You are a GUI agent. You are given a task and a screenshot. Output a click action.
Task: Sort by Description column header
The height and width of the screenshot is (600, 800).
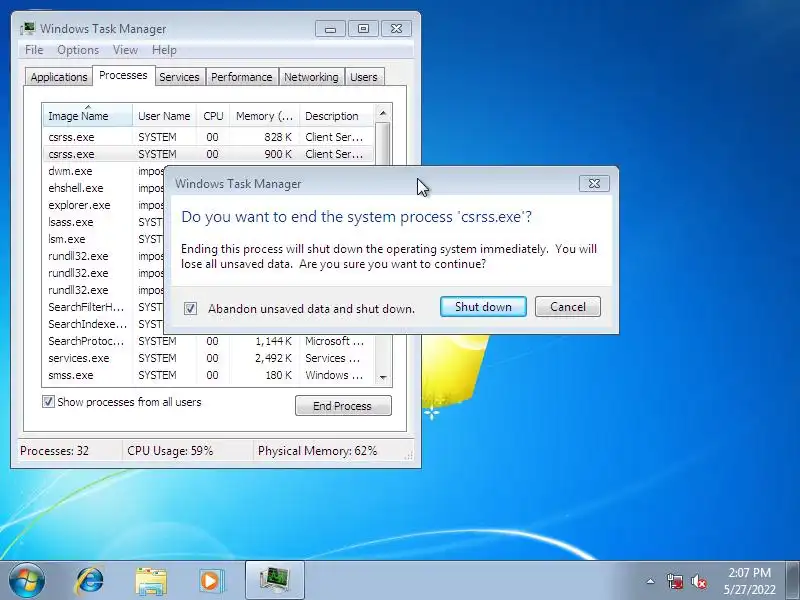point(337,116)
